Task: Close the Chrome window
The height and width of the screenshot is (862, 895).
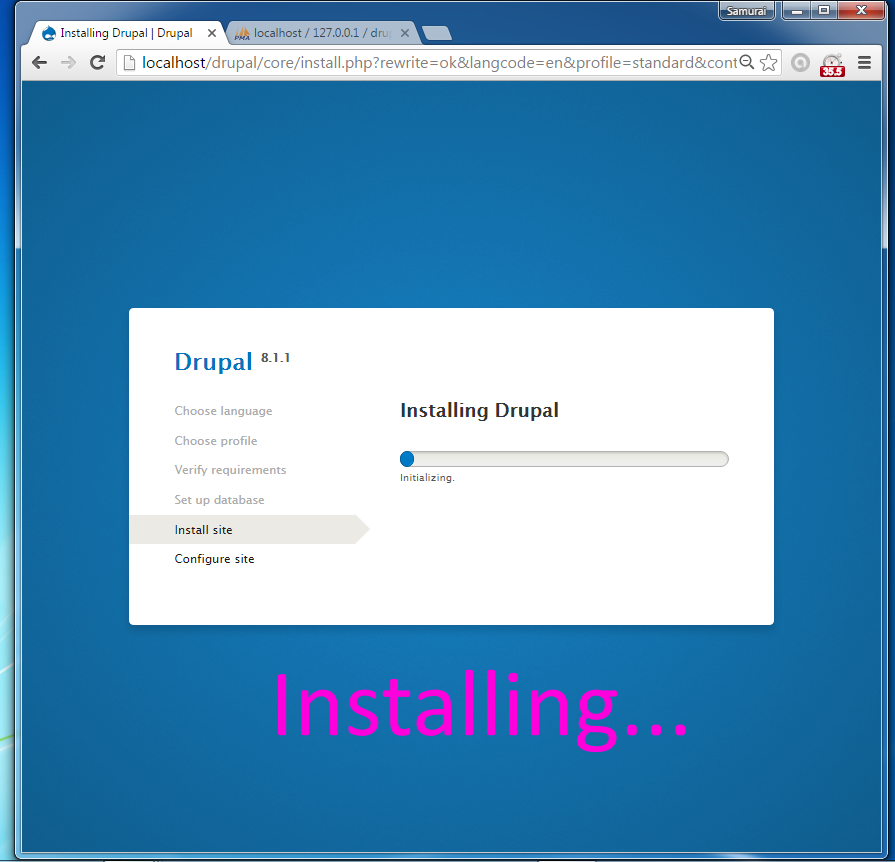Action: click(x=861, y=11)
